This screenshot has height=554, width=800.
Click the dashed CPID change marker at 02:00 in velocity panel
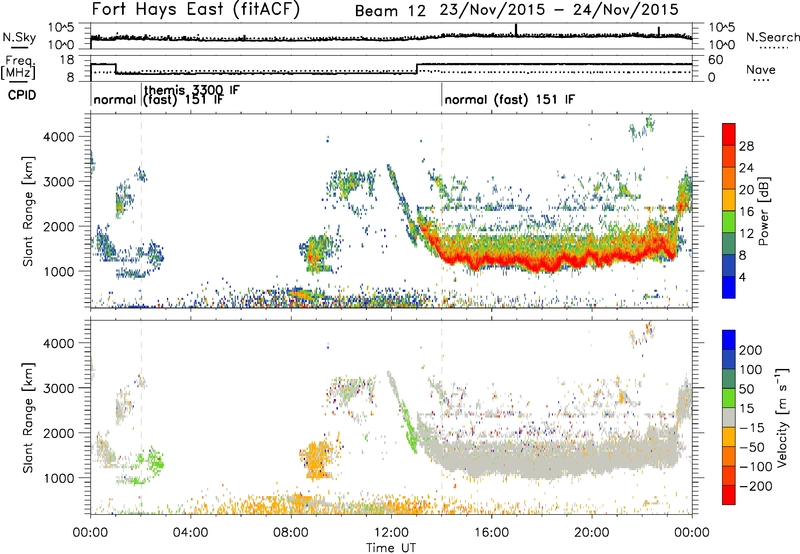pyautogui.click(x=141, y=417)
